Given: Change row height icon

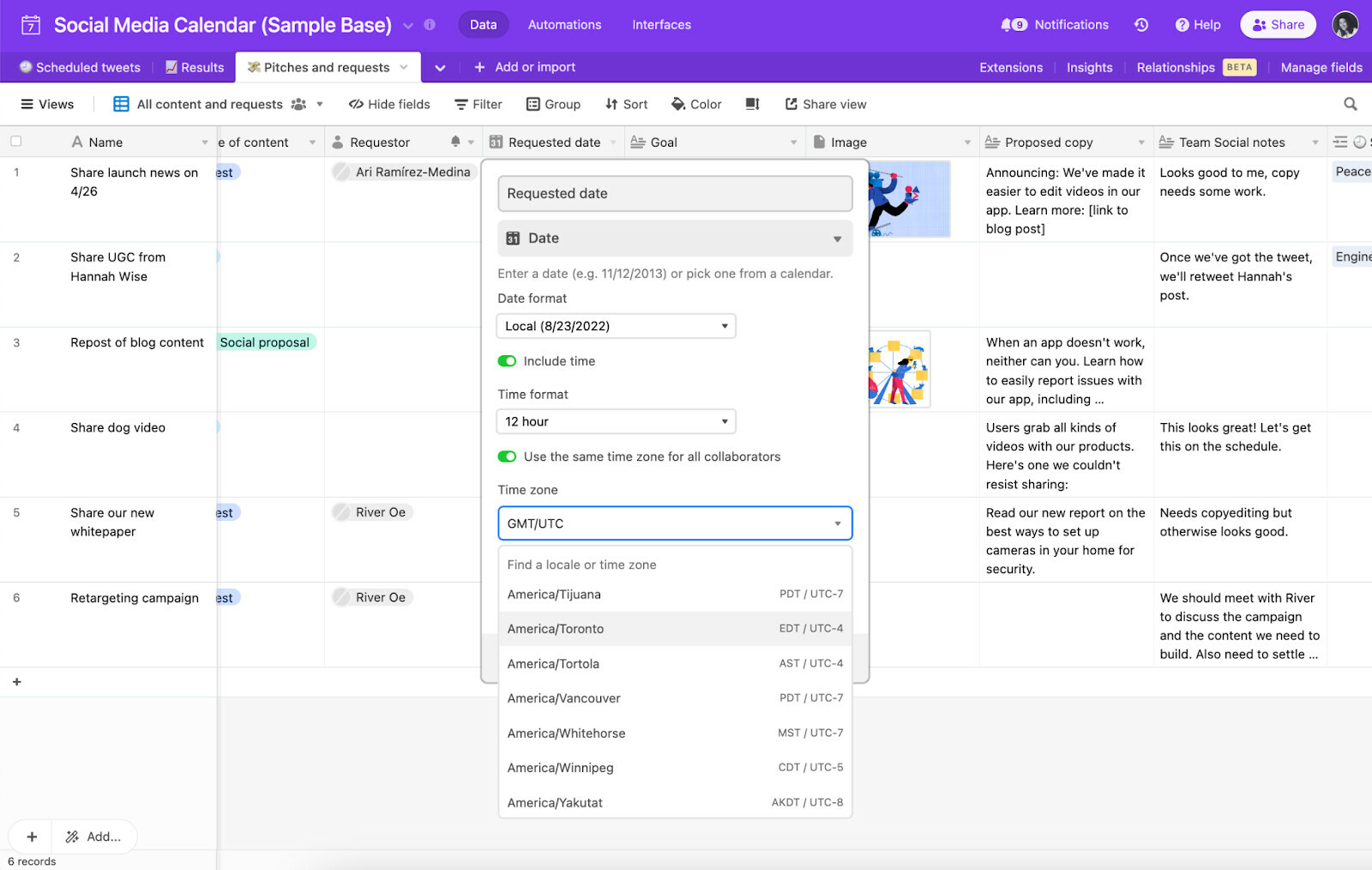Looking at the screenshot, I should tap(752, 104).
